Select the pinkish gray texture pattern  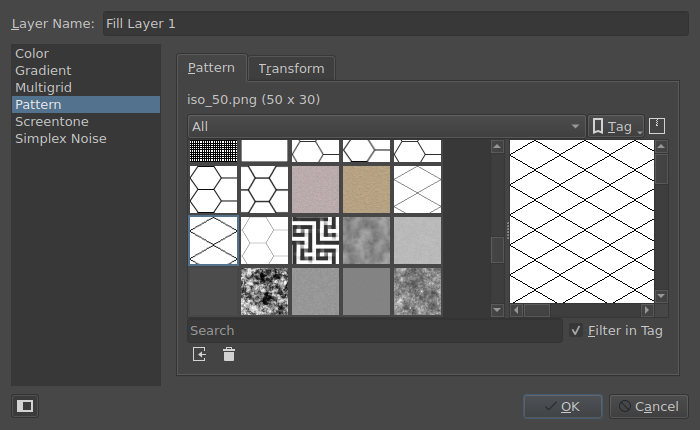(315, 189)
